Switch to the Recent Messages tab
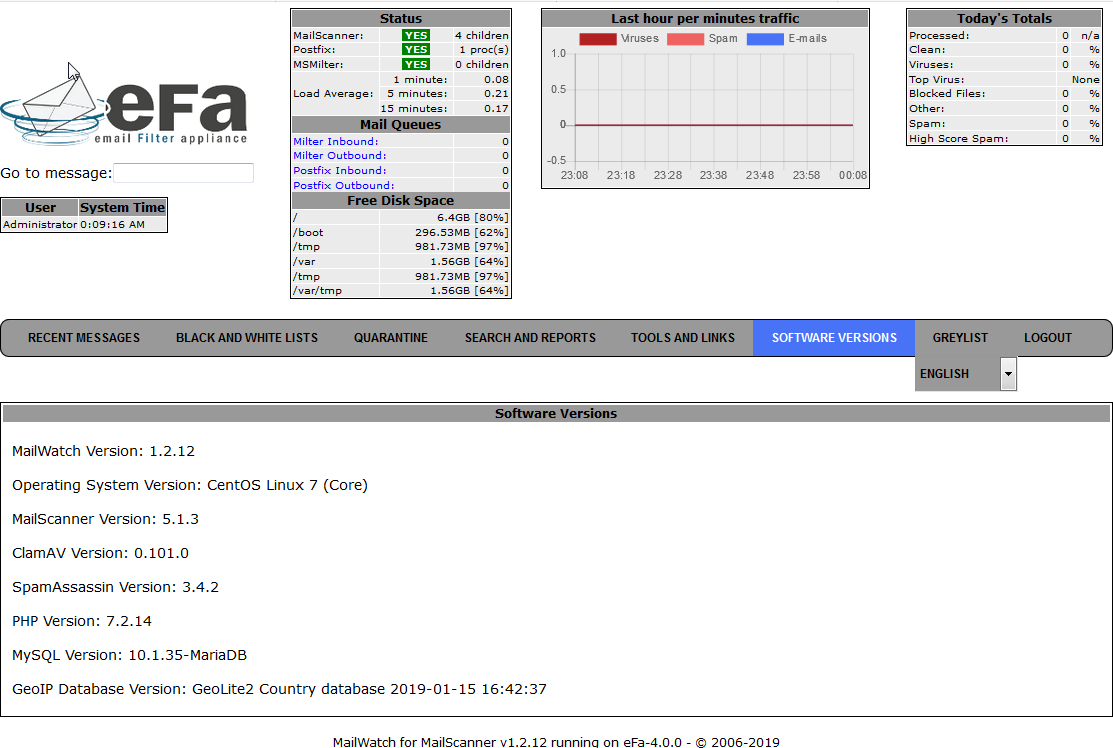Image resolution: width=1113 pixels, height=748 pixels. click(83, 338)
